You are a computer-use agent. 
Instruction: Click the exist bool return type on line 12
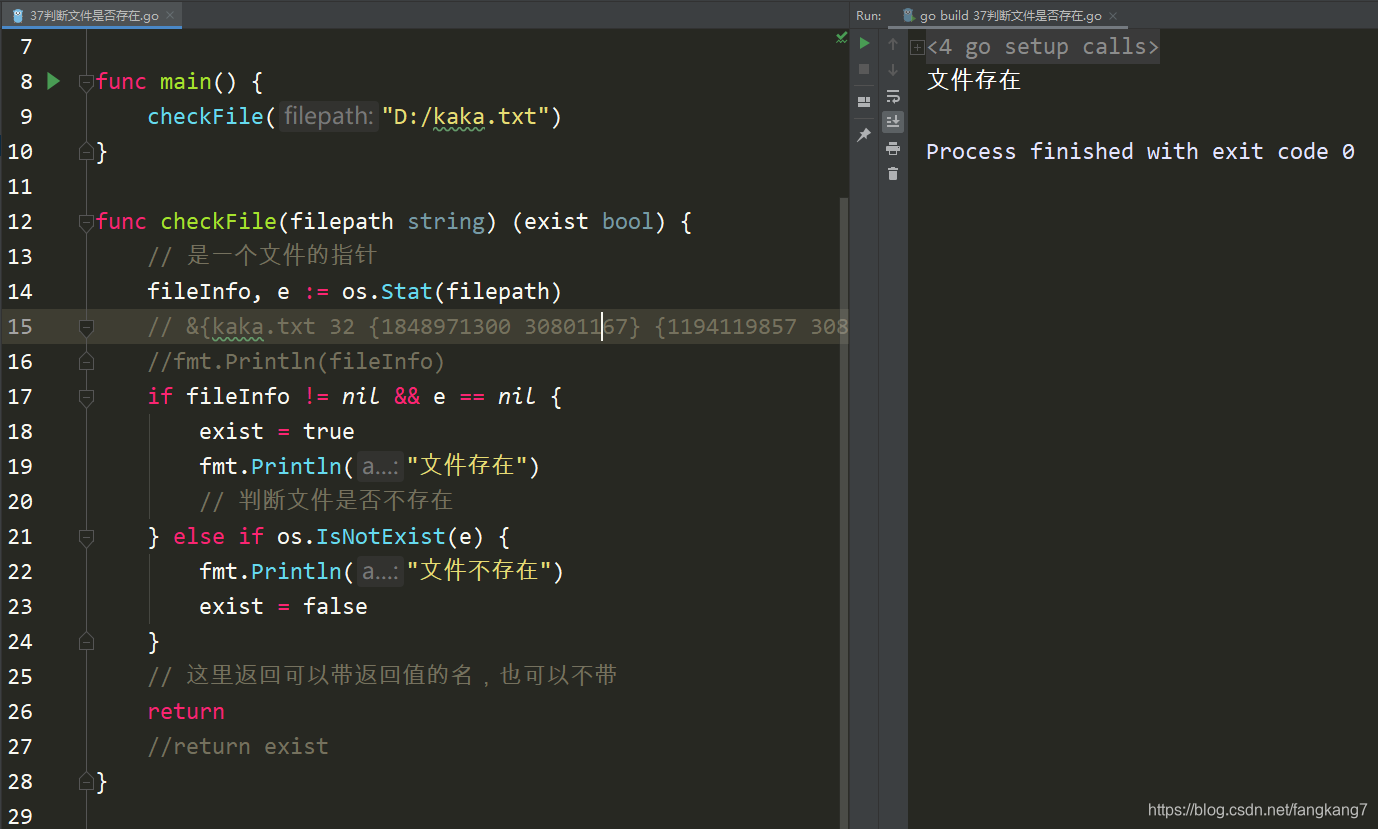[588, 222]
